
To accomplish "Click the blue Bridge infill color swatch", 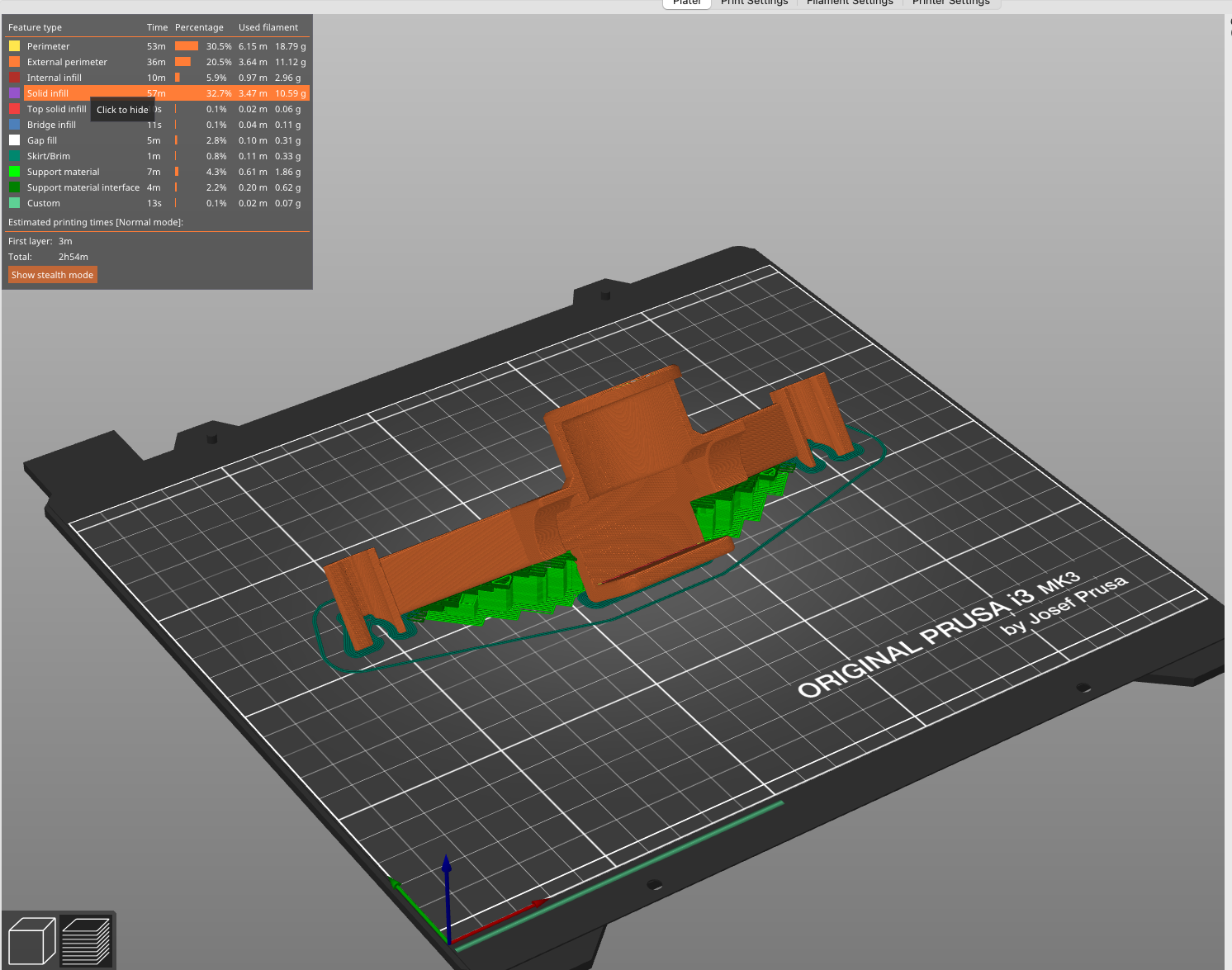I will click(x=14, y=125).
